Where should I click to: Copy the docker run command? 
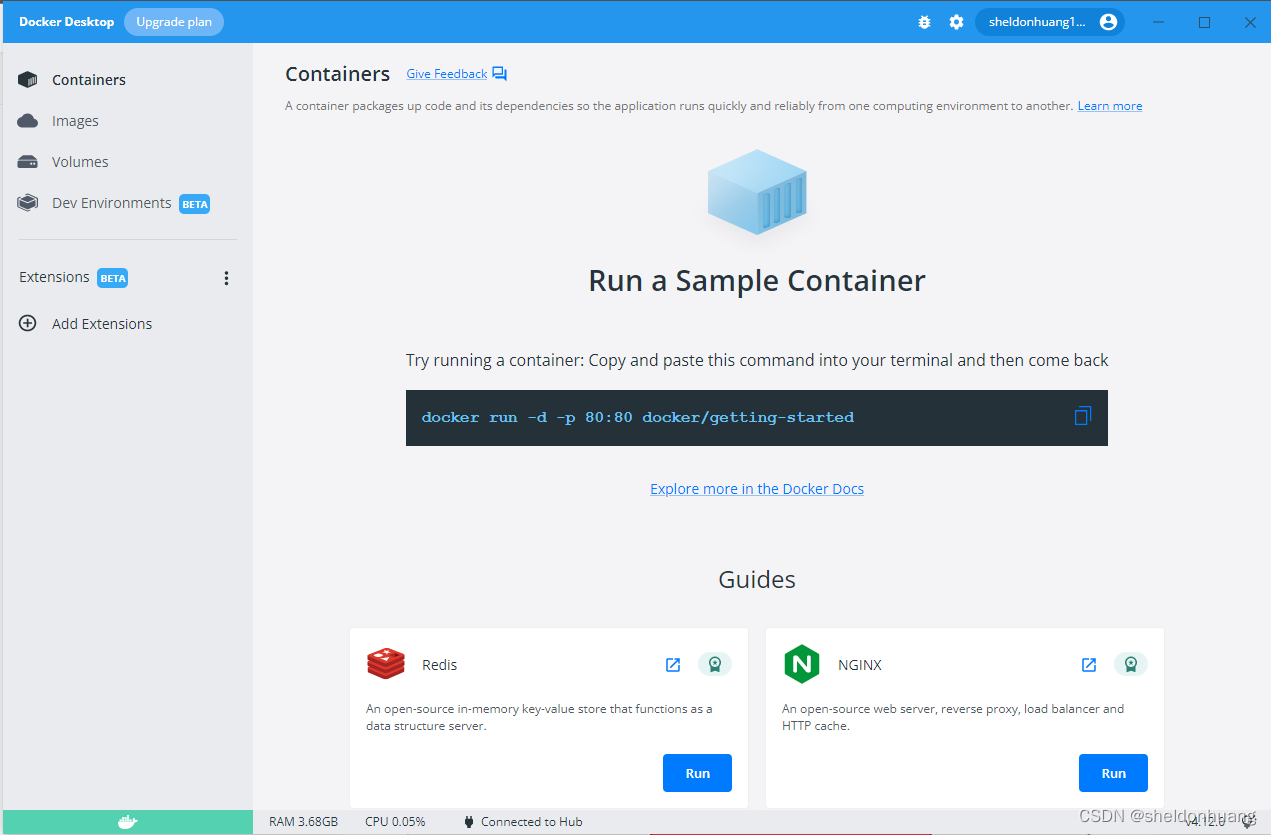pos(1083,416)
